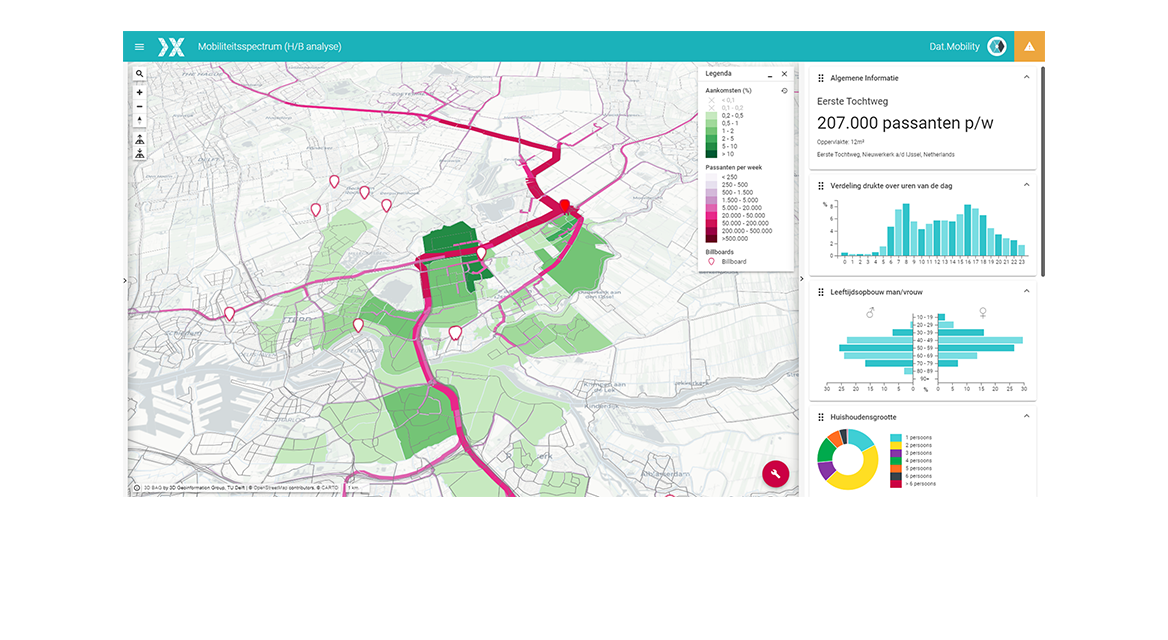Click the lower billboard antenna icon in map toolbar
Viewport: 1168px width, 640px height.
tap(139, 154)
